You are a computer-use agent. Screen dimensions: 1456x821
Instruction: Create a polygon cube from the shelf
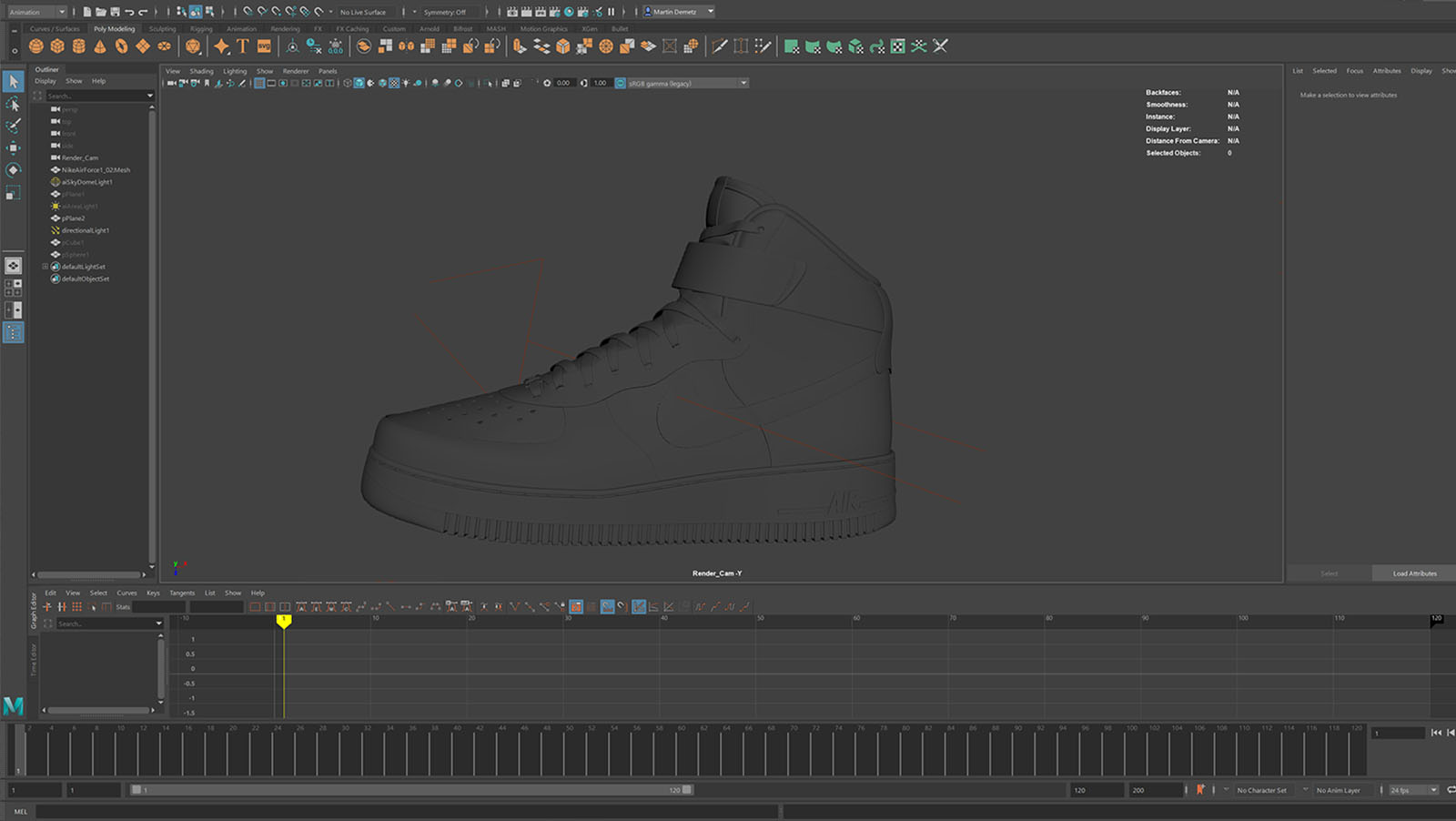57,46
